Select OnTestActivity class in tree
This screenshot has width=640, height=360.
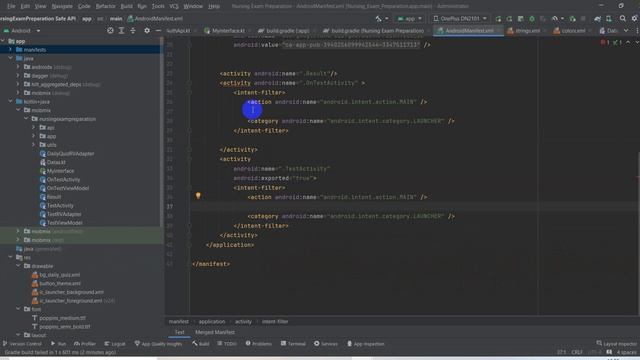pos(60,180)
